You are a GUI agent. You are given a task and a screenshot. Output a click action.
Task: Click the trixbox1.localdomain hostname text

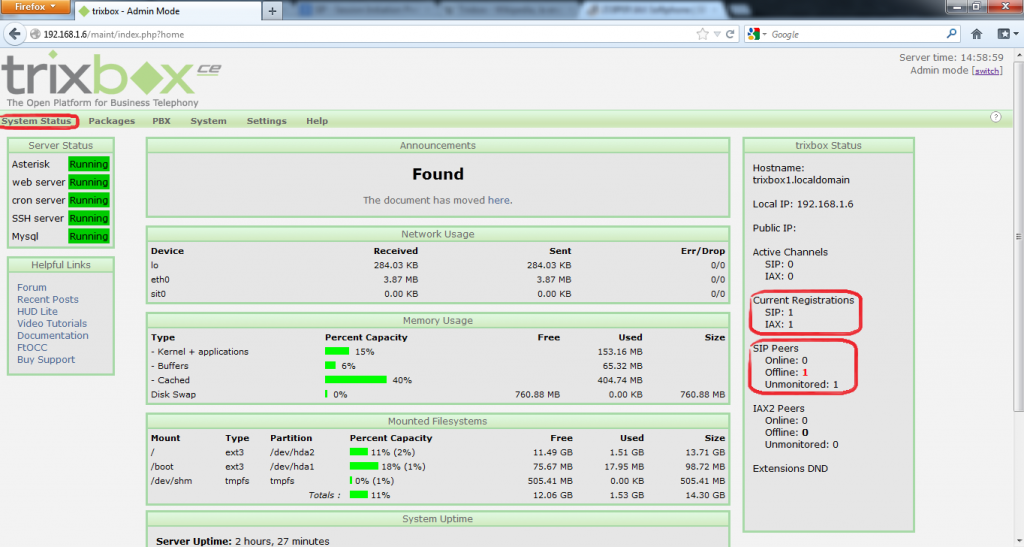[x=801, y=180]
